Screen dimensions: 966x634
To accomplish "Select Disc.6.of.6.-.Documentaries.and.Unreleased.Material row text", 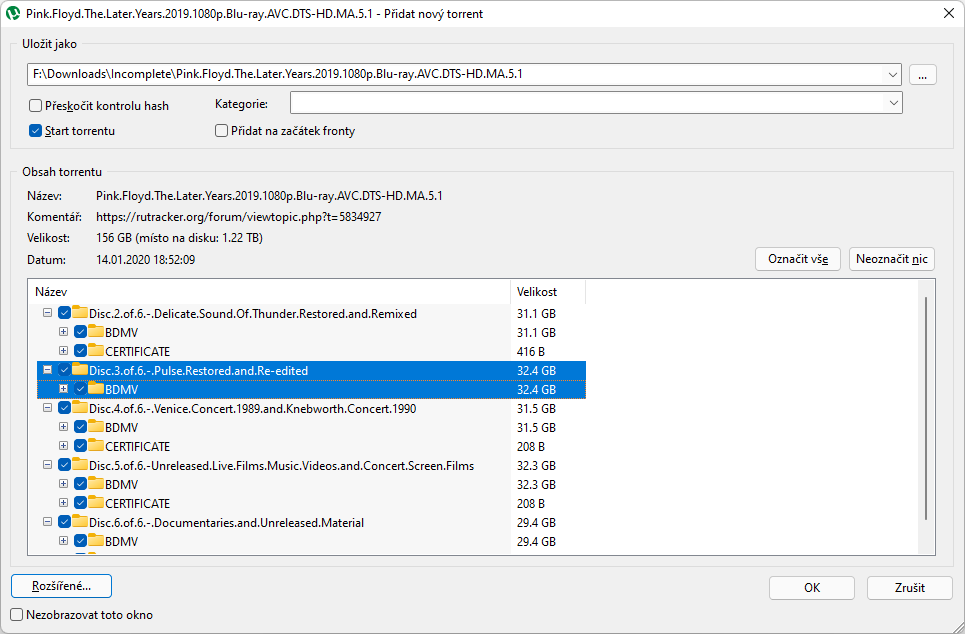I will point(227,522).
